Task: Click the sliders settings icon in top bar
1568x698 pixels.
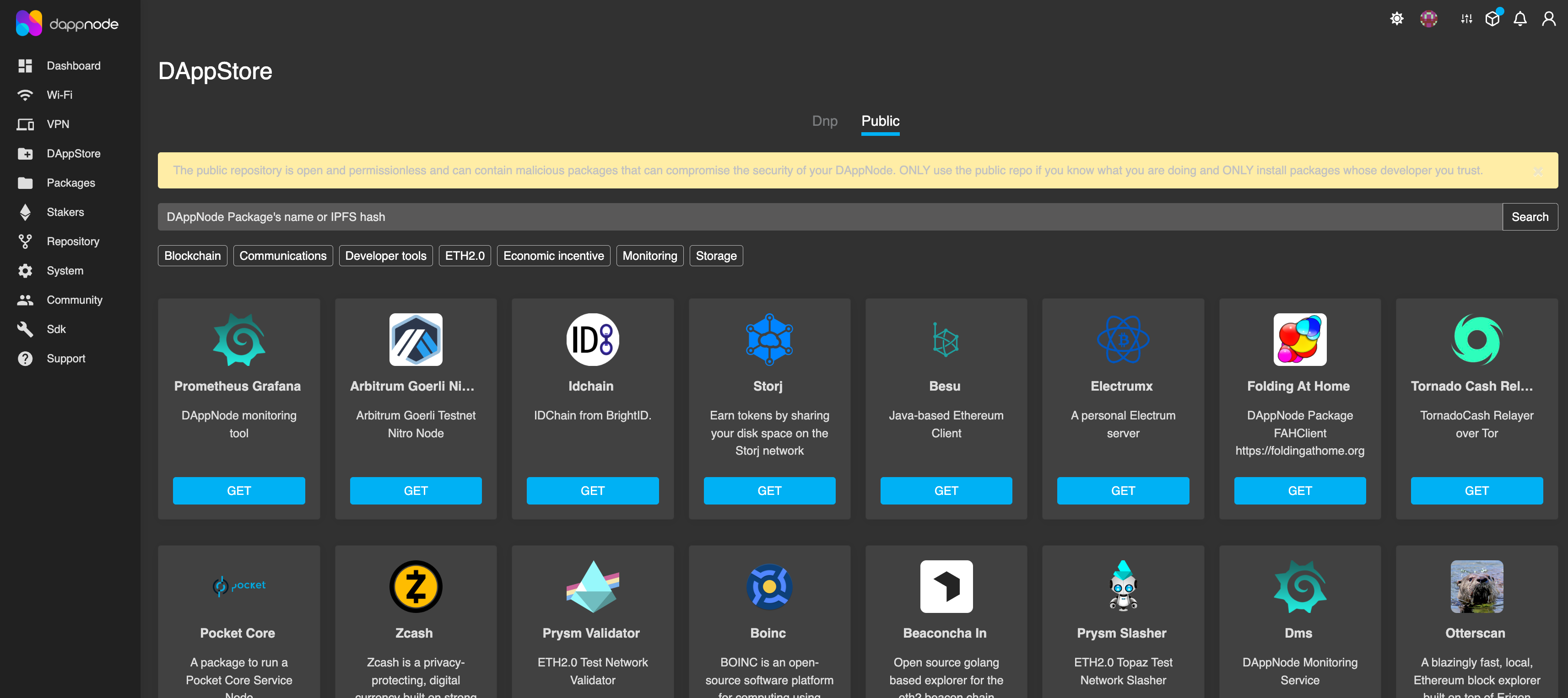Action: tap(1466, 19)
